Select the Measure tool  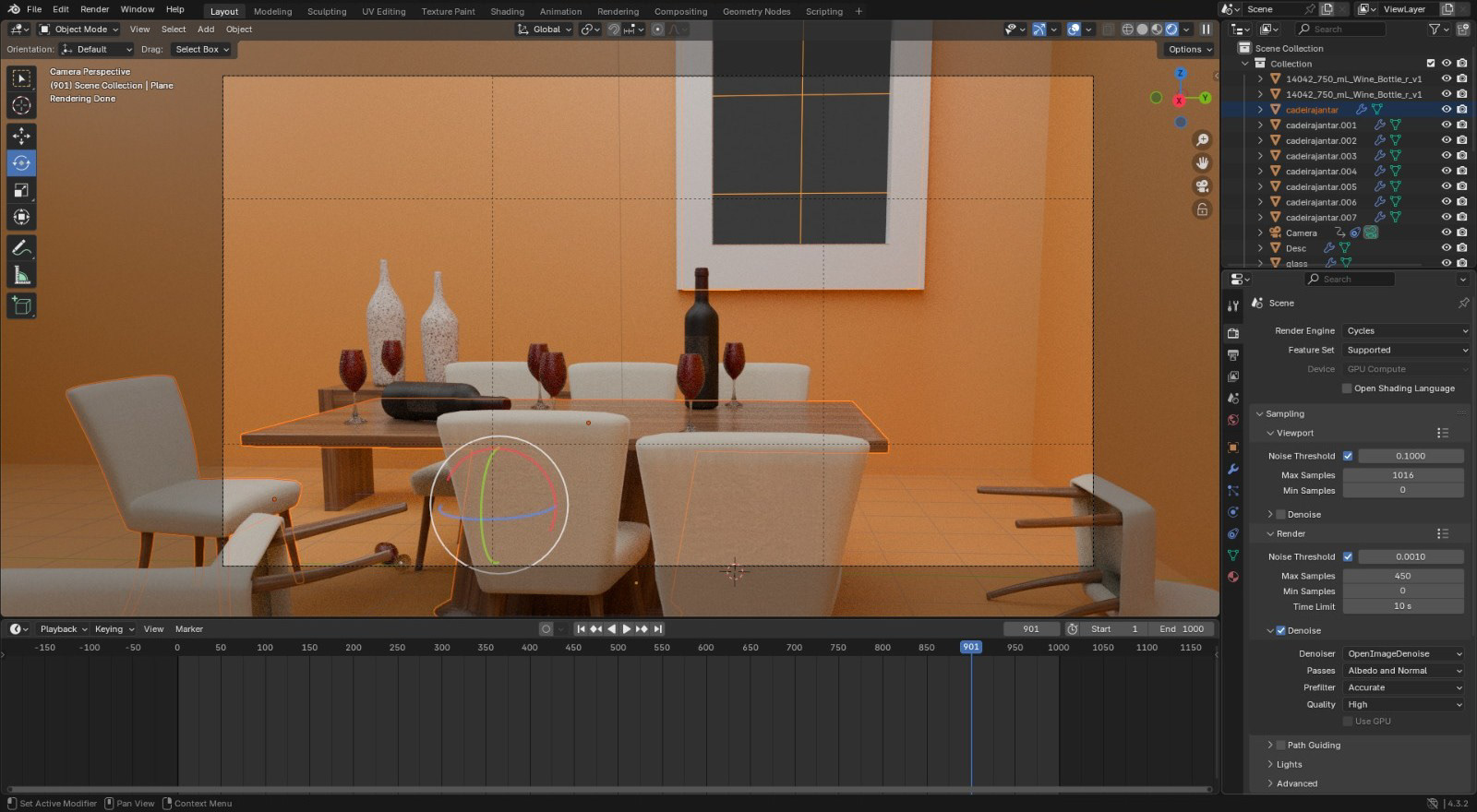tap(21, 276)
